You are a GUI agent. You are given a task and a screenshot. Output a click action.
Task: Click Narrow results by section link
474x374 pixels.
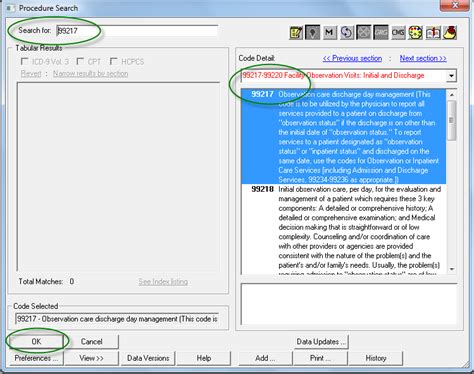coord(91,74)
